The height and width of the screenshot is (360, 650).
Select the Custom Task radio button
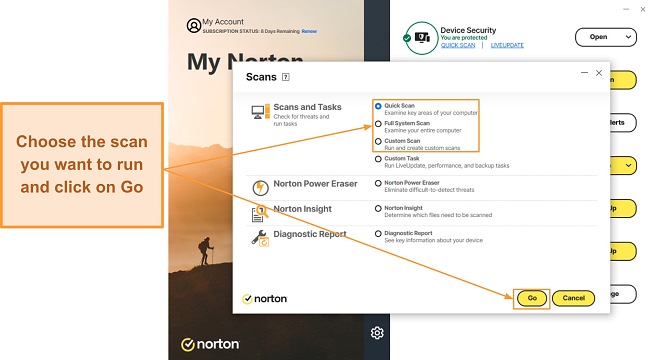[x=378, y=159]
